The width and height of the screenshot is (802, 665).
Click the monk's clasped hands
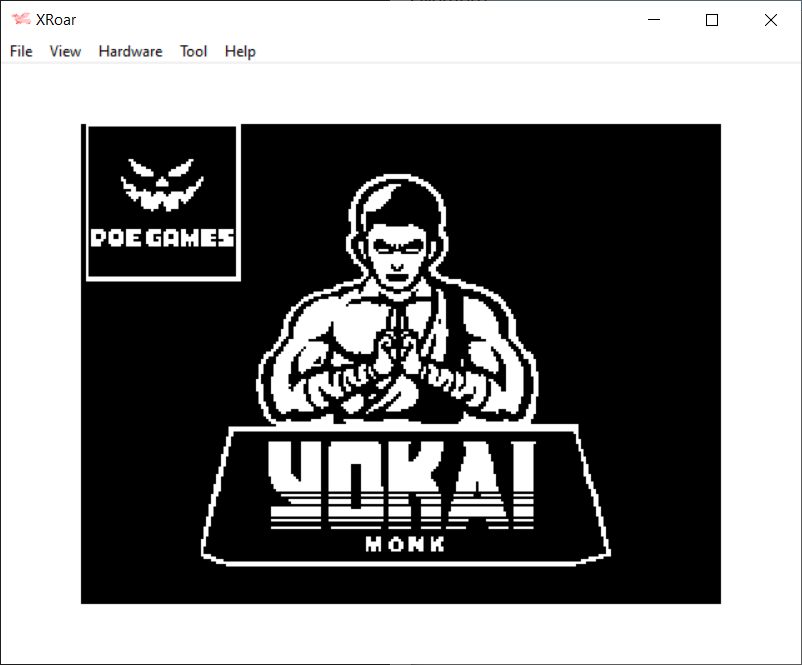[x=395, y=355]
